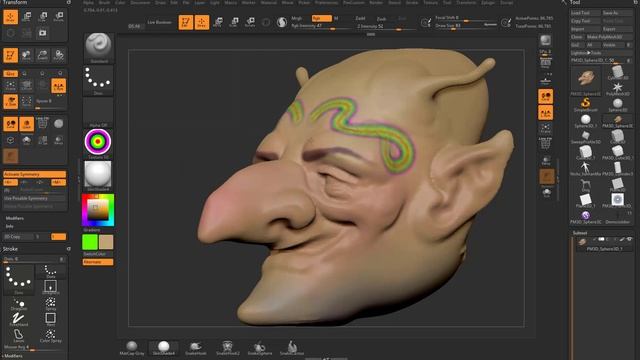
Task: Click the Draw button in the top shelf
Action: point(202,22)
